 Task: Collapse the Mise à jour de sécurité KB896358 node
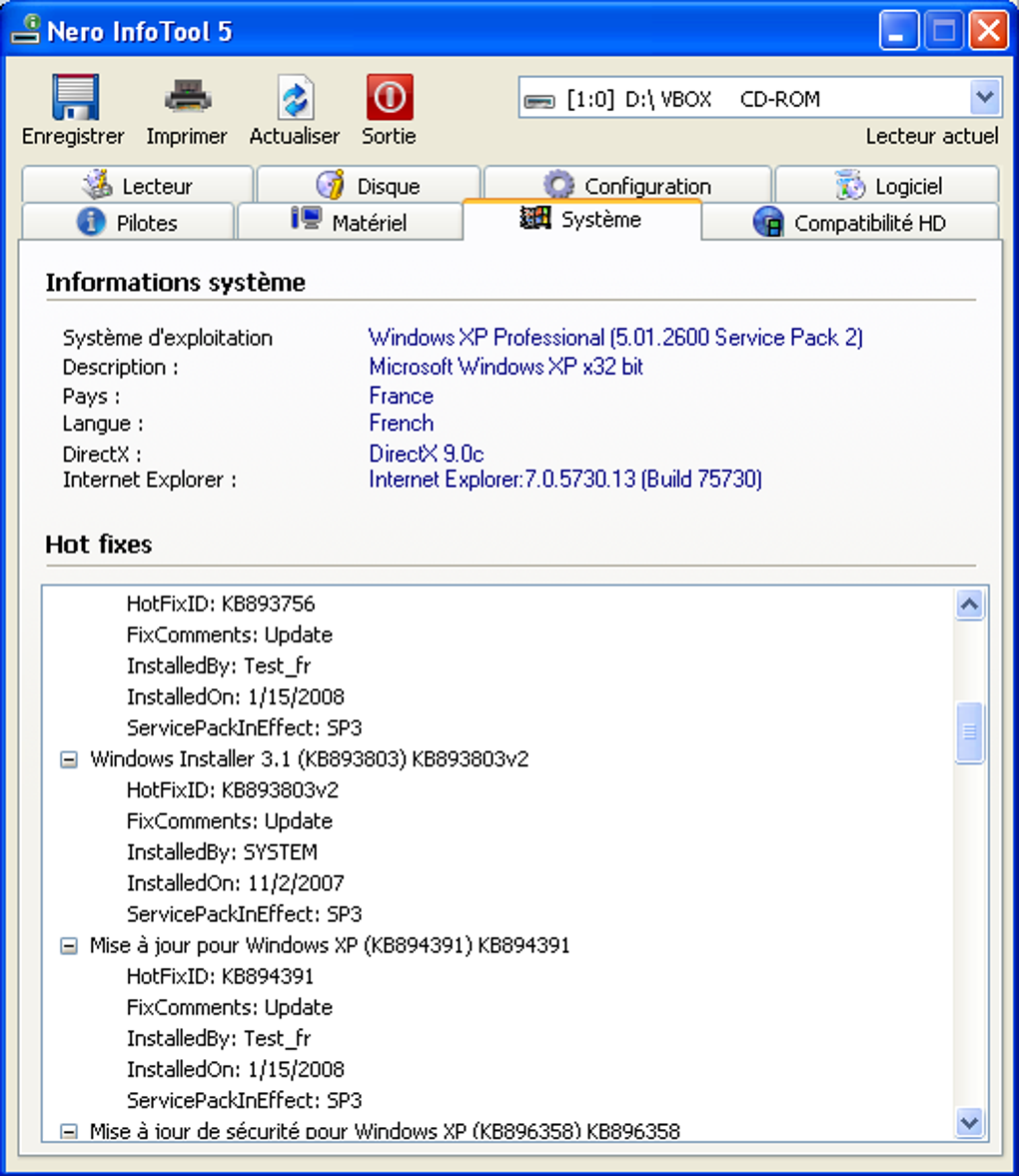click(68, 1131)
